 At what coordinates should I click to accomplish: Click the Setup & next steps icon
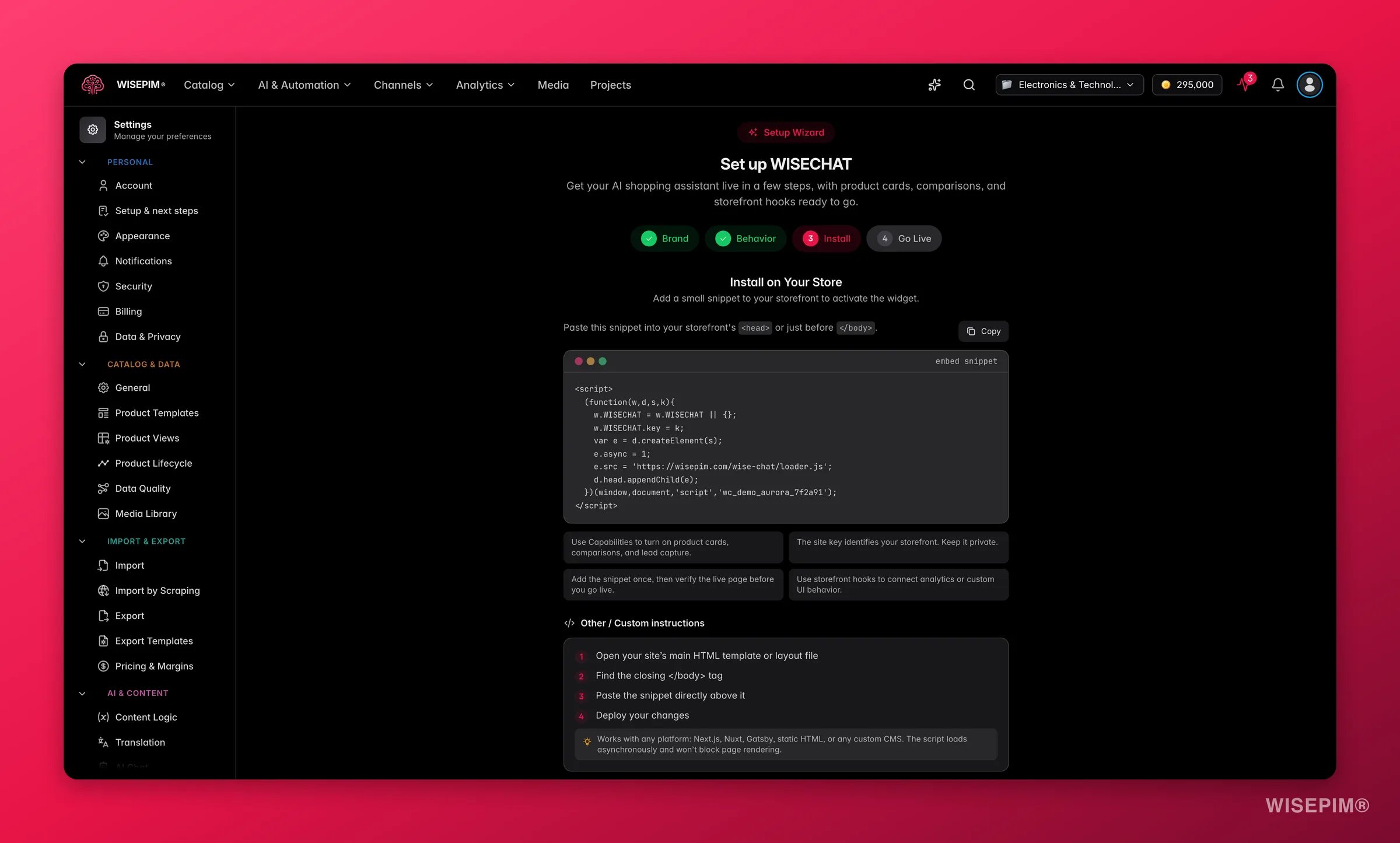tap(103, 211)
